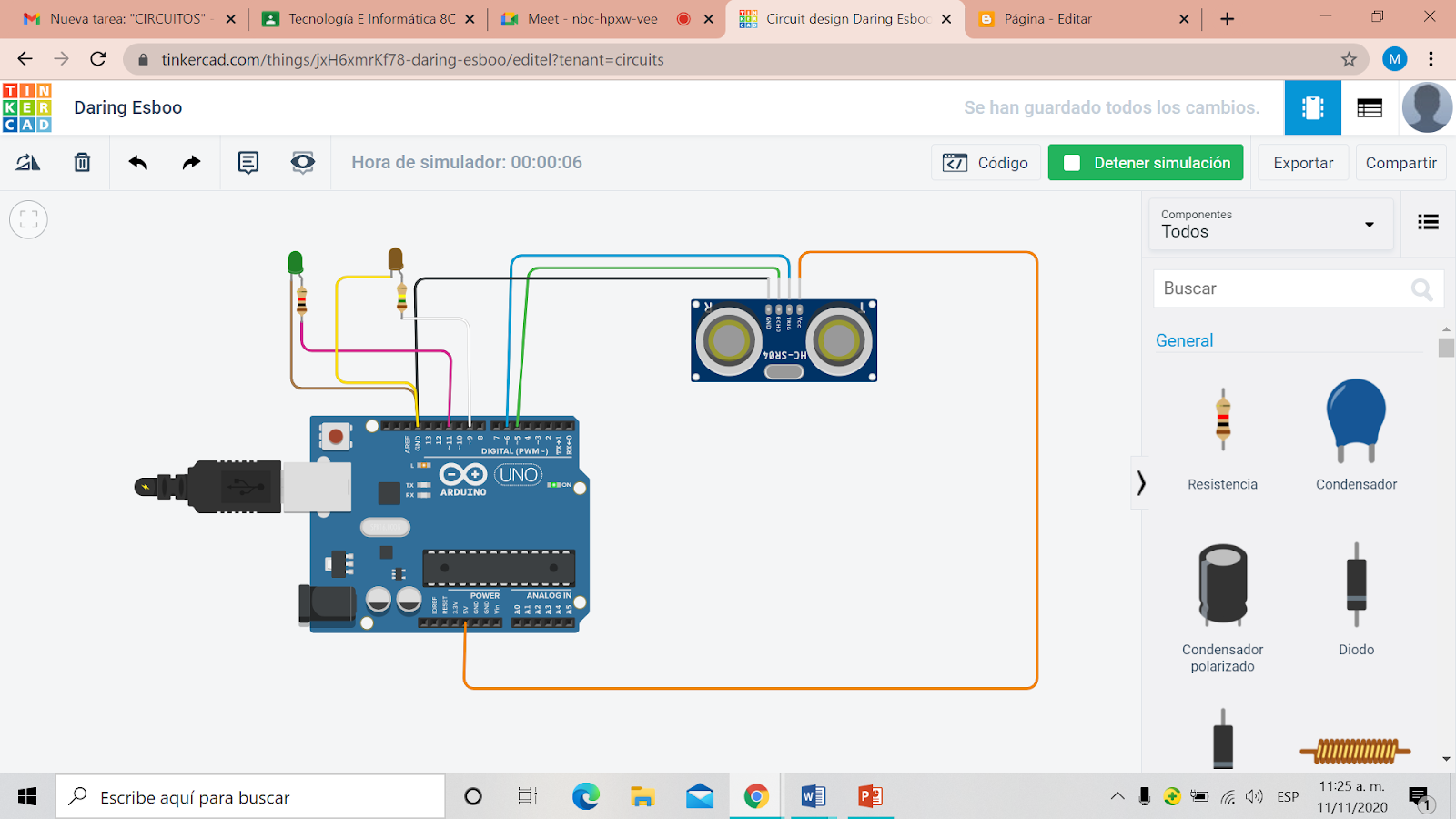Viewport: 1456px width, 819px height.
Task: Click the General category heading
Action: [x=1184, y=340]
